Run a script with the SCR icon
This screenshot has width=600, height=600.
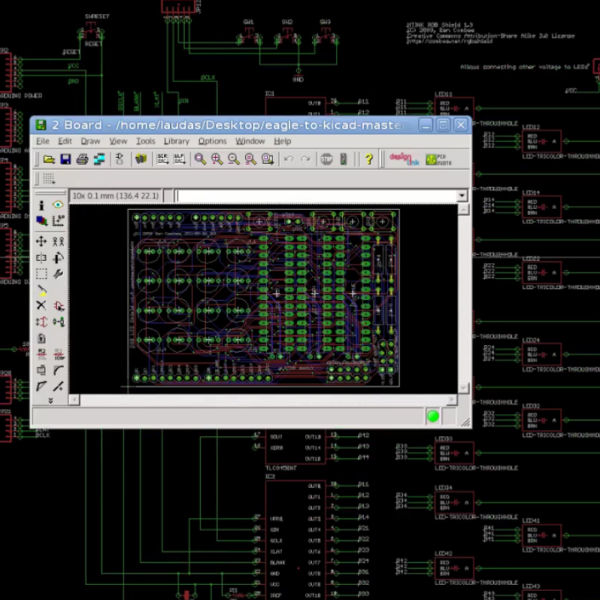[163, 159]
